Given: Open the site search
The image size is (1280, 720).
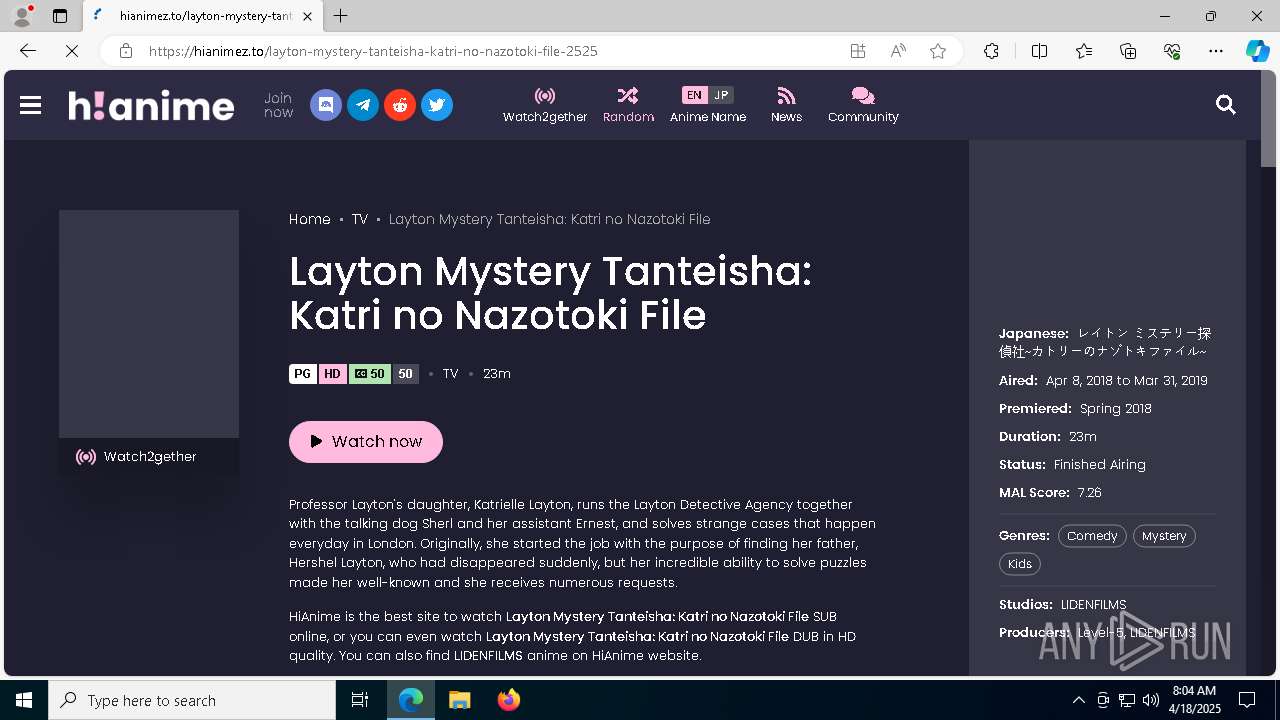Looking at the screenshot, I should [1226, 105].
